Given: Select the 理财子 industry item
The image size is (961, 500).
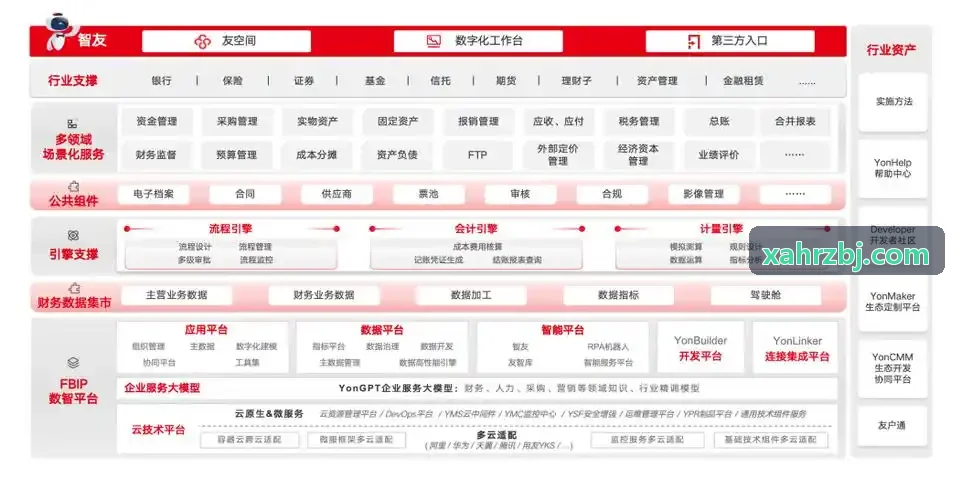Looking at the screenshot, I should pyautogui.click(x=577, y=80).
